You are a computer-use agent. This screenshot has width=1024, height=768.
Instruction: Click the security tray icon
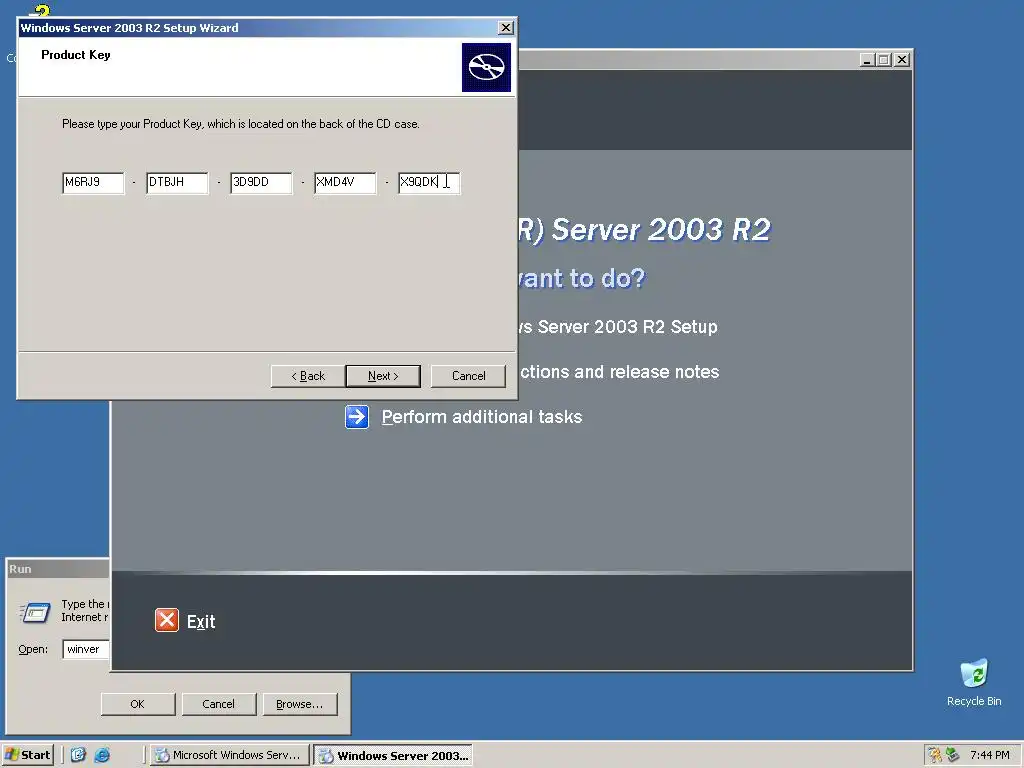point(935,755)
